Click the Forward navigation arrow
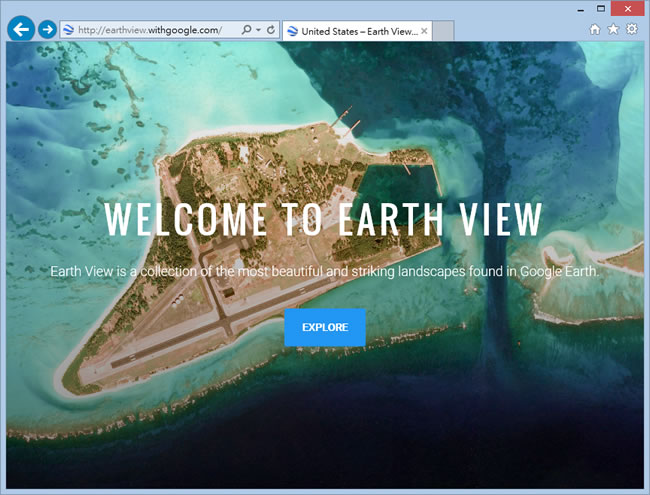Viewport: 650px width, 495px height. pos(47,30)
